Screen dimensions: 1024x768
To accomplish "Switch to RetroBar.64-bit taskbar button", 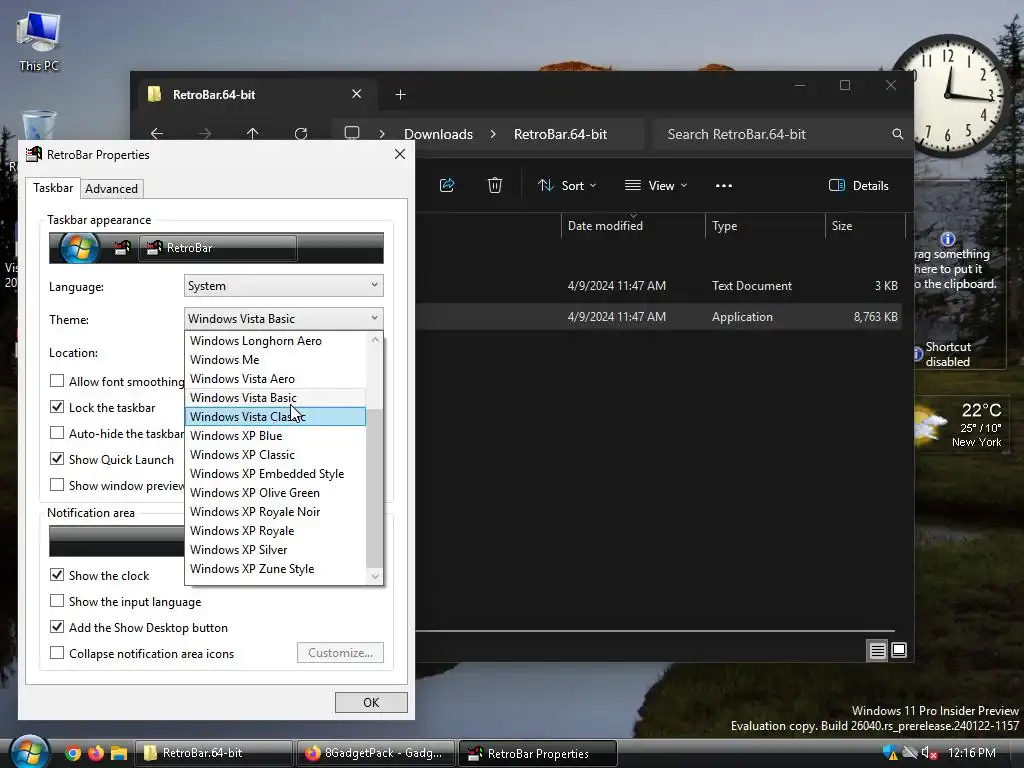I will tap(212, 753).
